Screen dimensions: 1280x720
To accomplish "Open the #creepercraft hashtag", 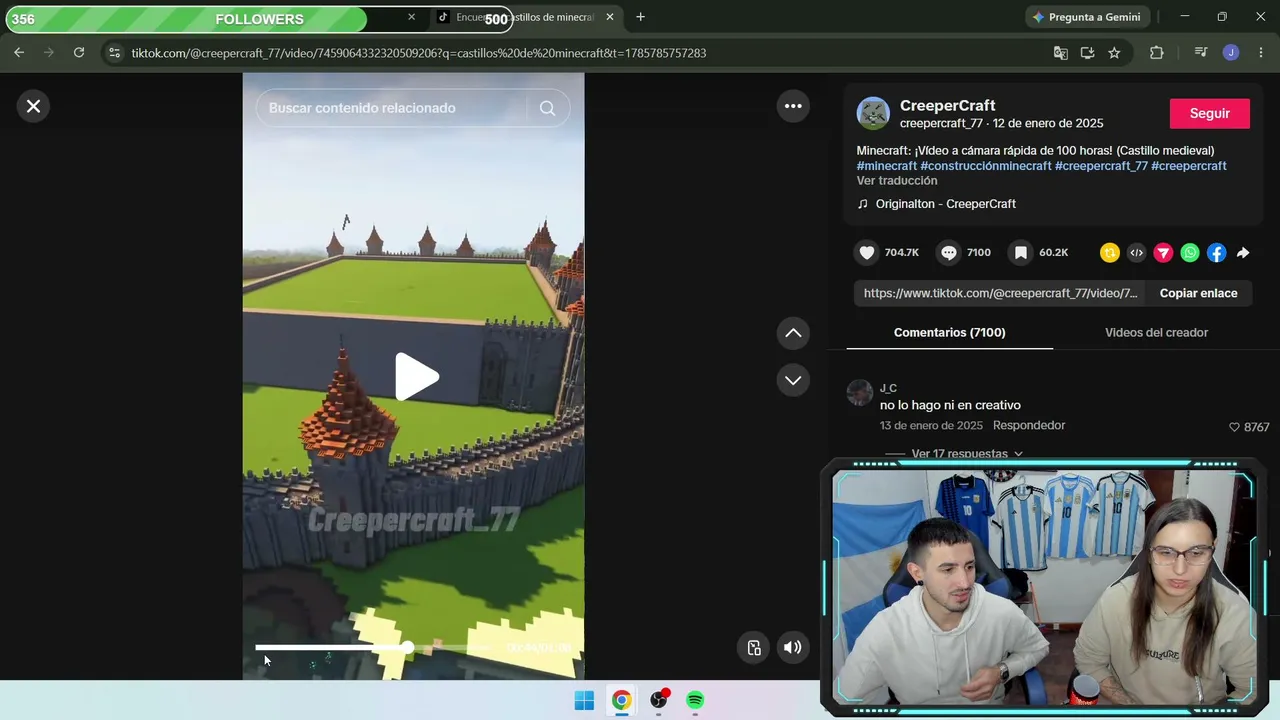I will [1189, 166].
